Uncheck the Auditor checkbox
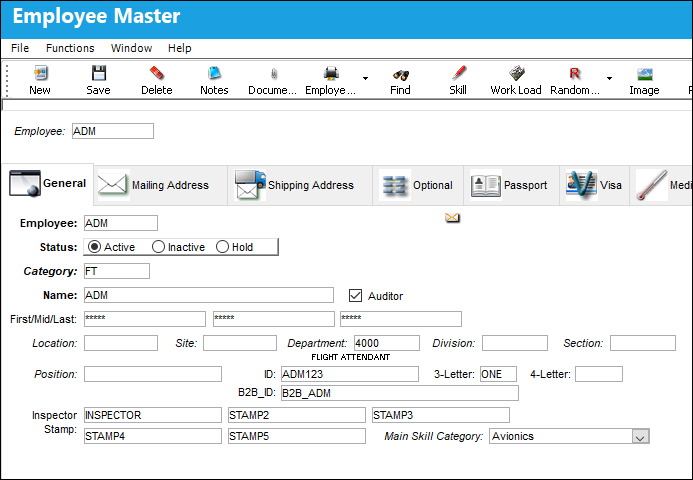Viewport: 693px width, 480px height. [x=355, y=295]
